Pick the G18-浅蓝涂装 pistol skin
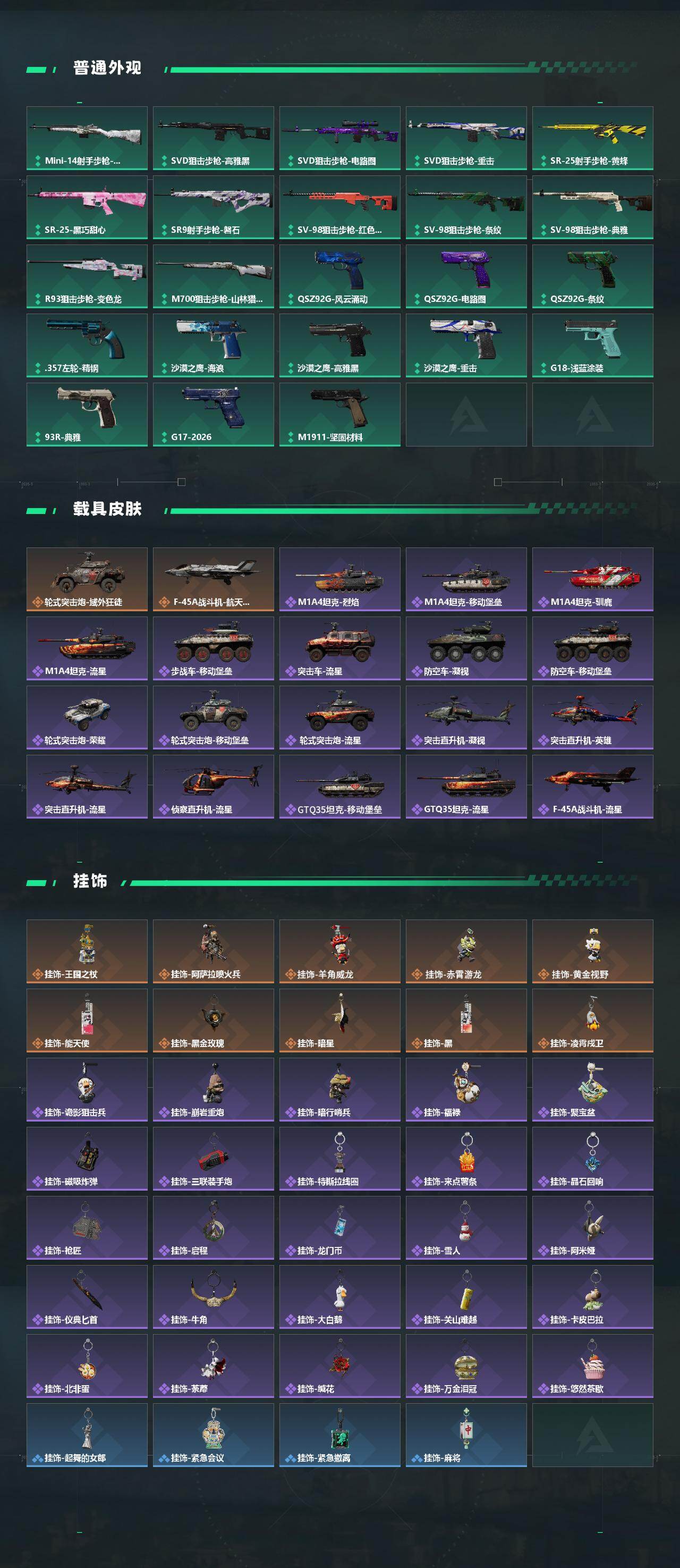The width and height of the screenshot is (680, 1568). [593, 345]
